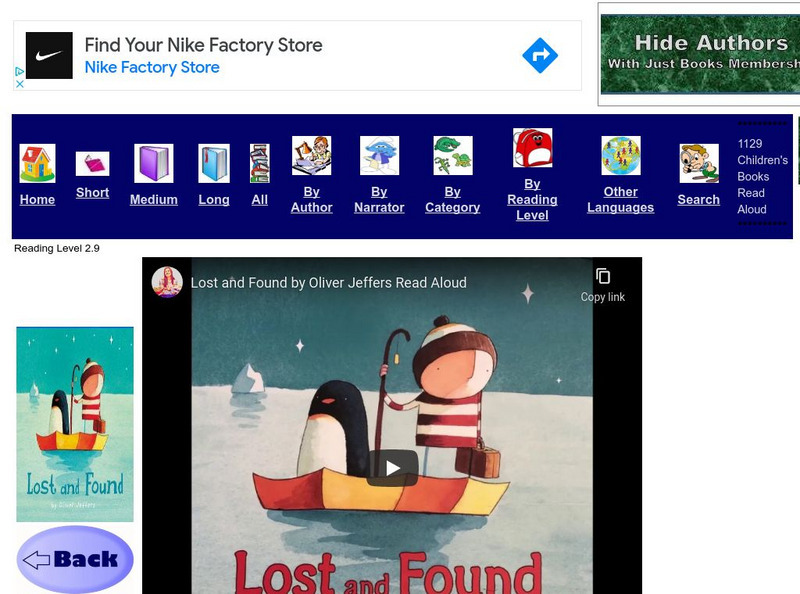Click the By Author writing-girl icon

point(311,155)
